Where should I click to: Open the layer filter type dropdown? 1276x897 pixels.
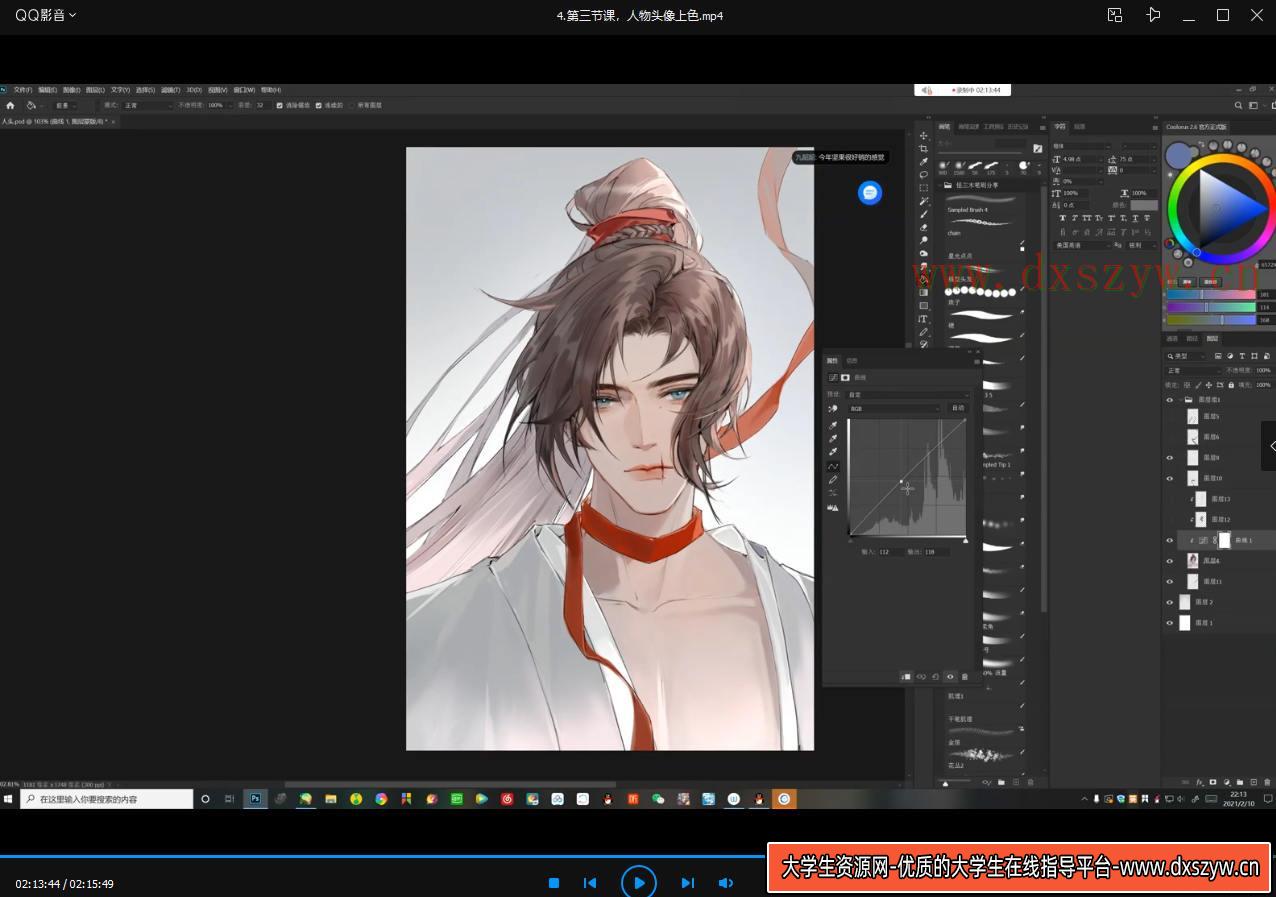click(x=1186, y=355)
